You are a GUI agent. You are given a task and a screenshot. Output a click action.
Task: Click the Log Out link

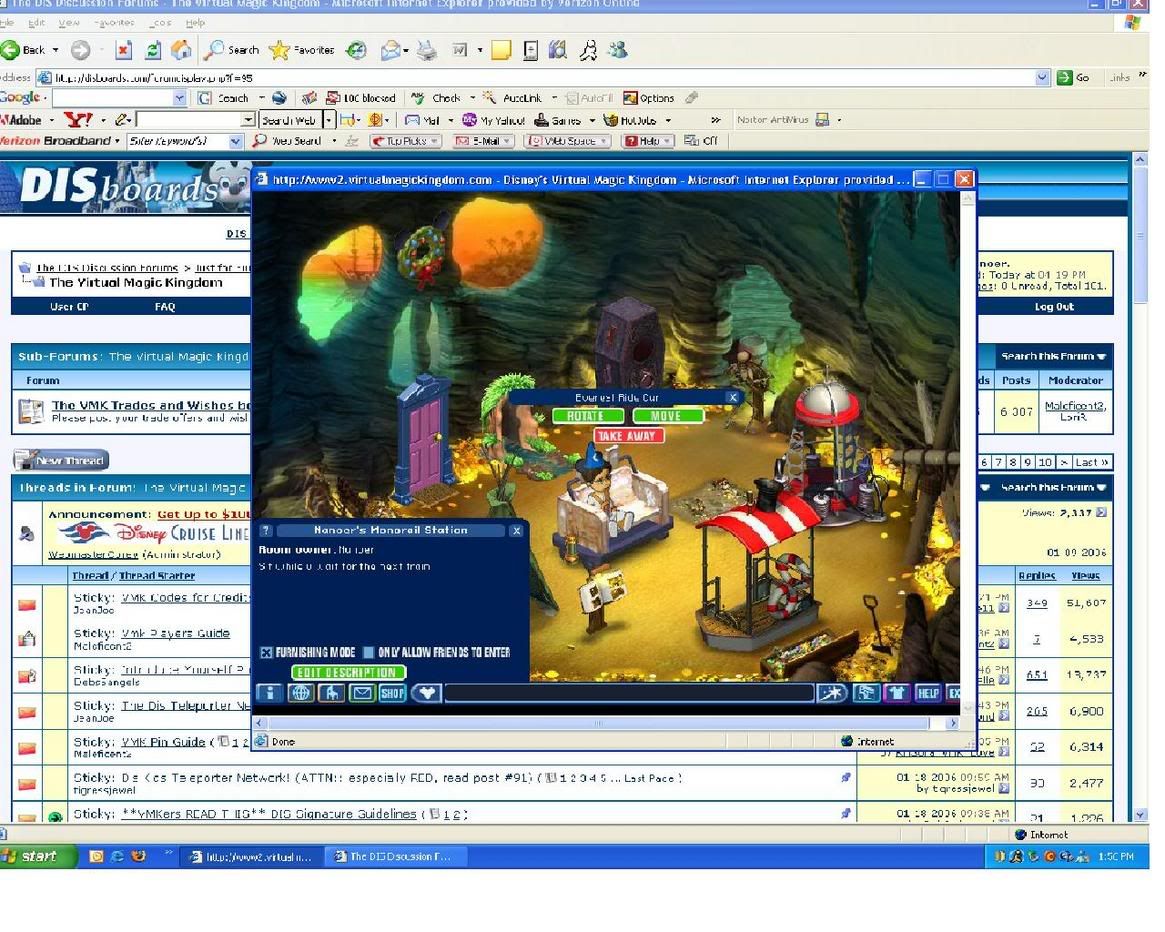click(1054, 307)
